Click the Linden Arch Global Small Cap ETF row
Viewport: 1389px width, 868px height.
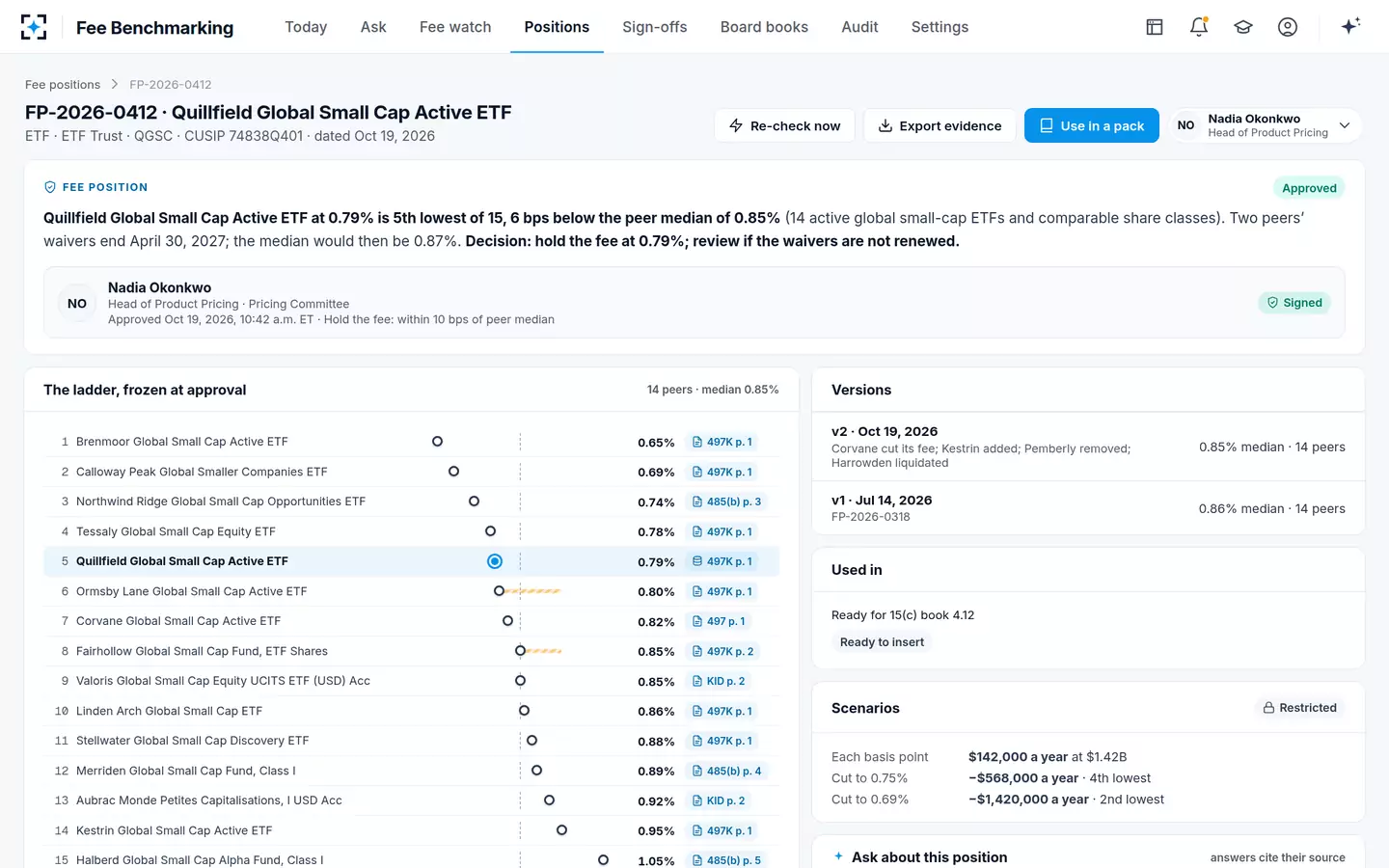click(x=411, y=711)
